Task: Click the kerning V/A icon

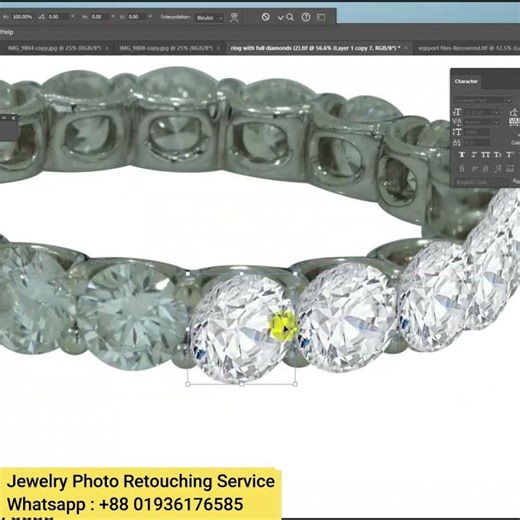Action: (x=457, y=122)
